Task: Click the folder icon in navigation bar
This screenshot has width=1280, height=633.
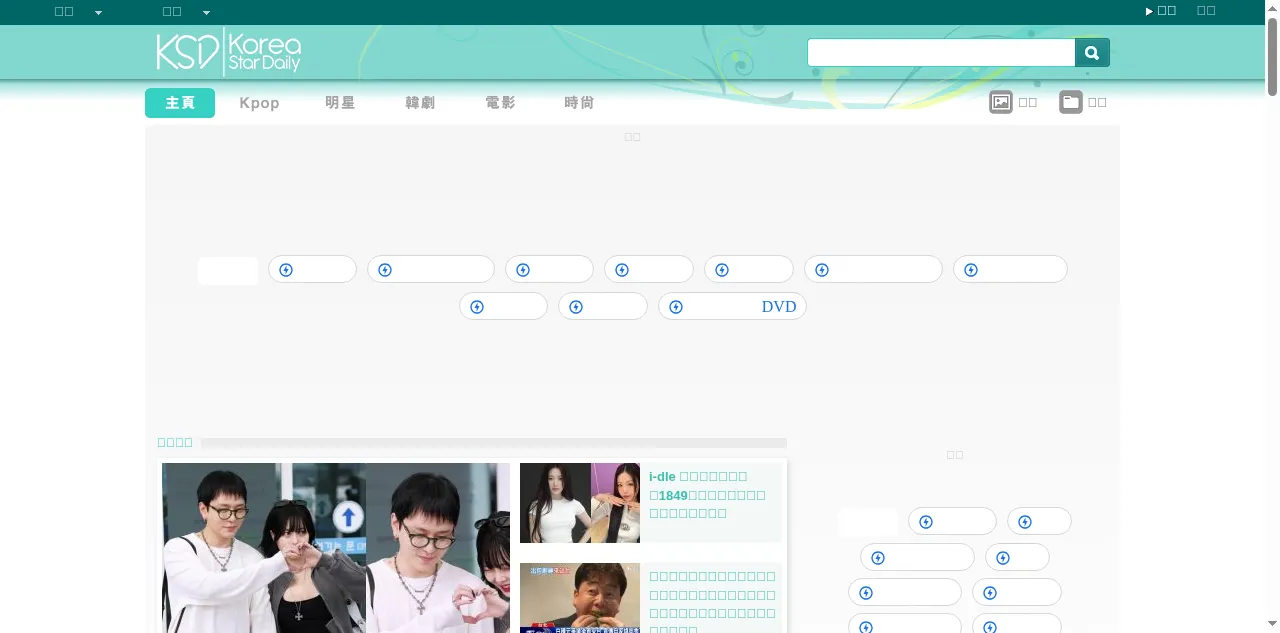Action: pyautogui.click(x=1070, y=102)
